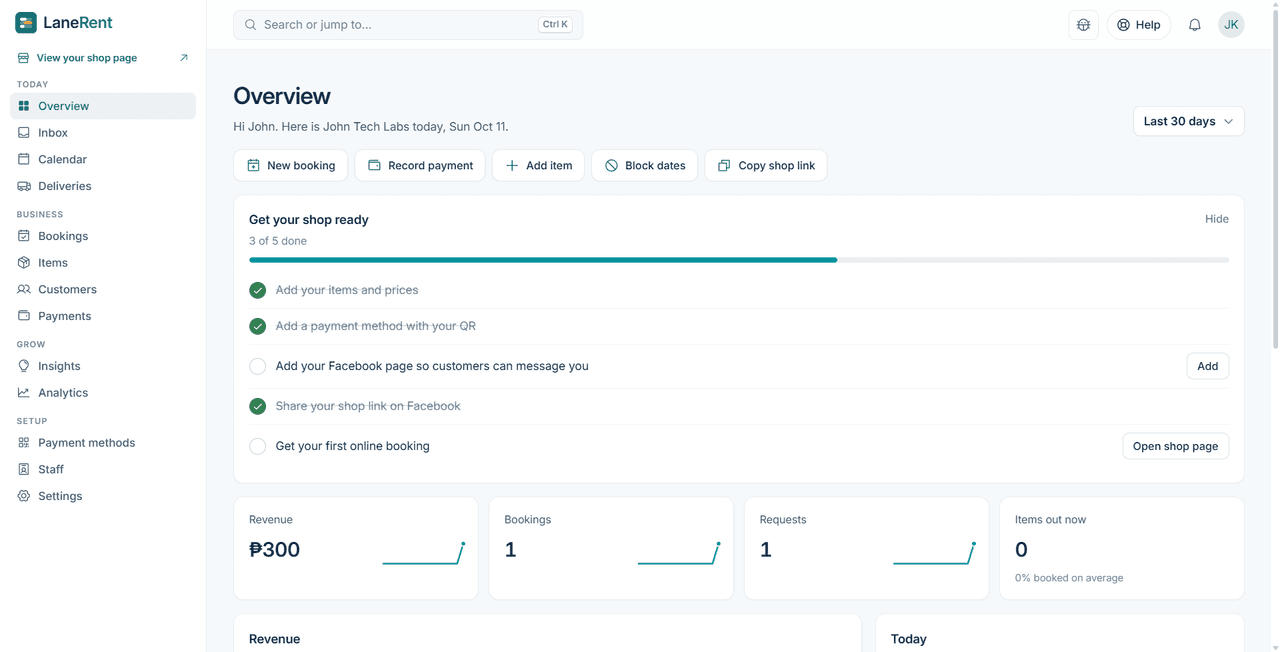The image size is (1280, 652).
Task: Click the bug report icon in top bar
Action: [1083, 25]
